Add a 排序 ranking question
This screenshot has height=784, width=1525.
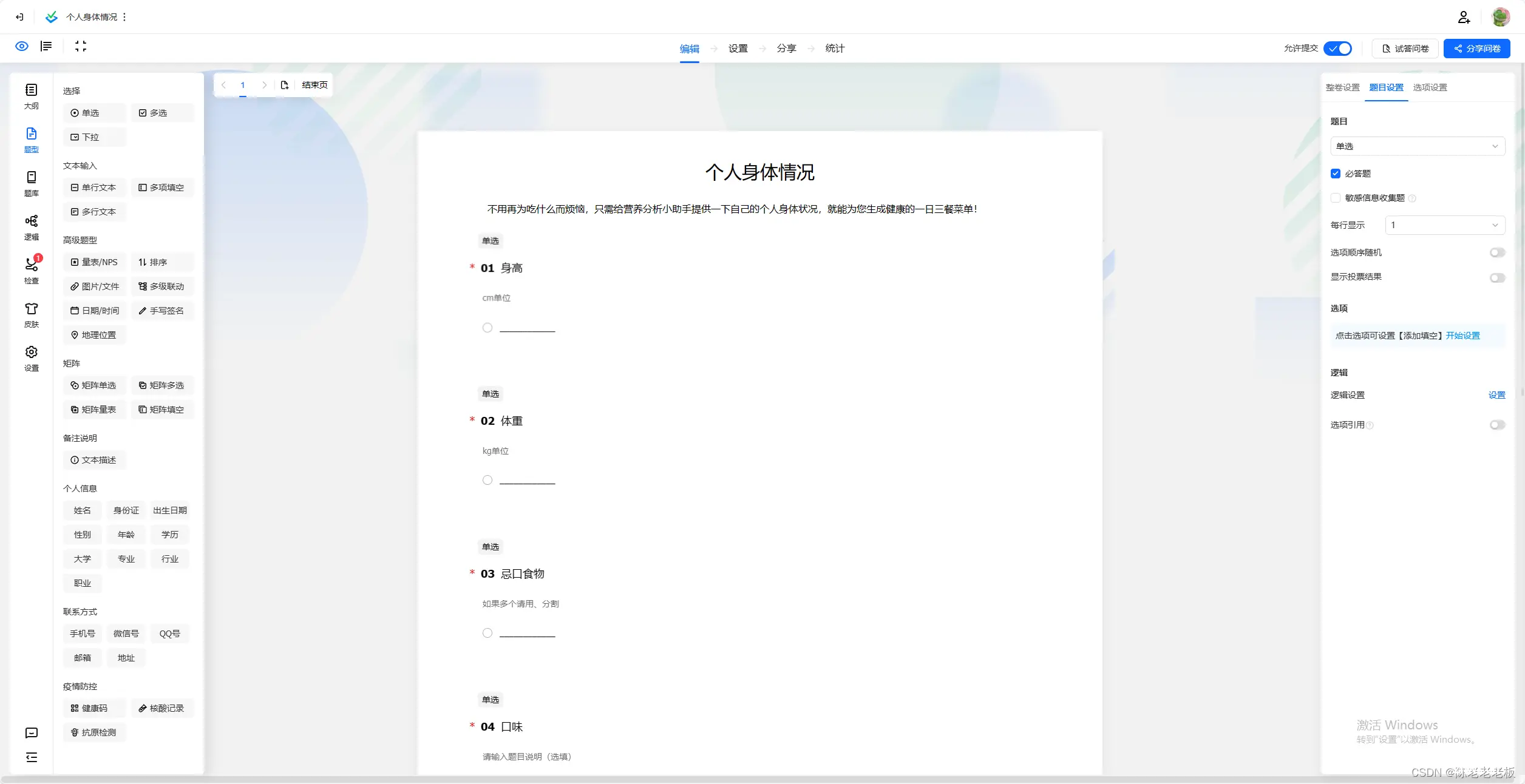pos(162,262)
